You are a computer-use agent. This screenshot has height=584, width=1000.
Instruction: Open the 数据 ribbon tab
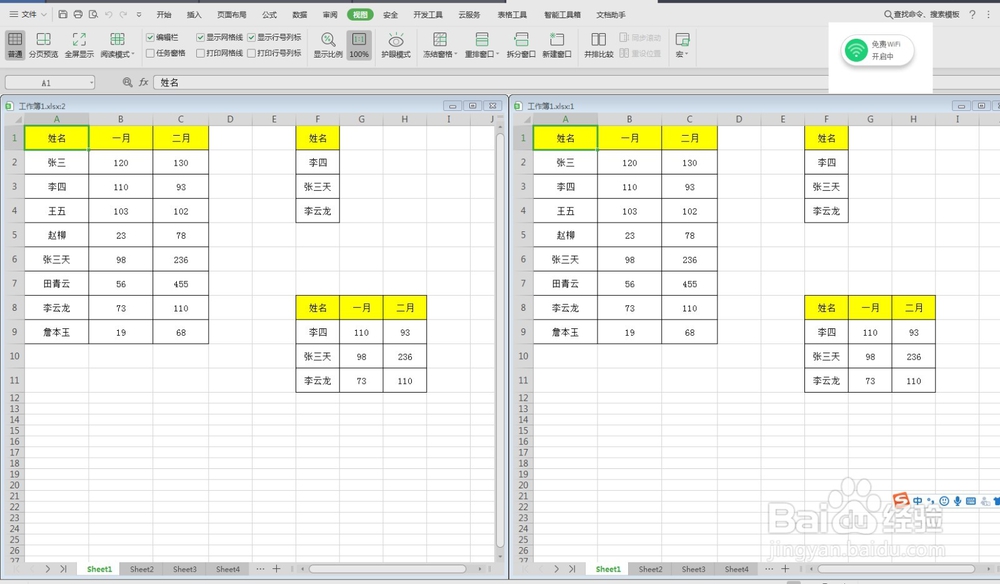300,15
